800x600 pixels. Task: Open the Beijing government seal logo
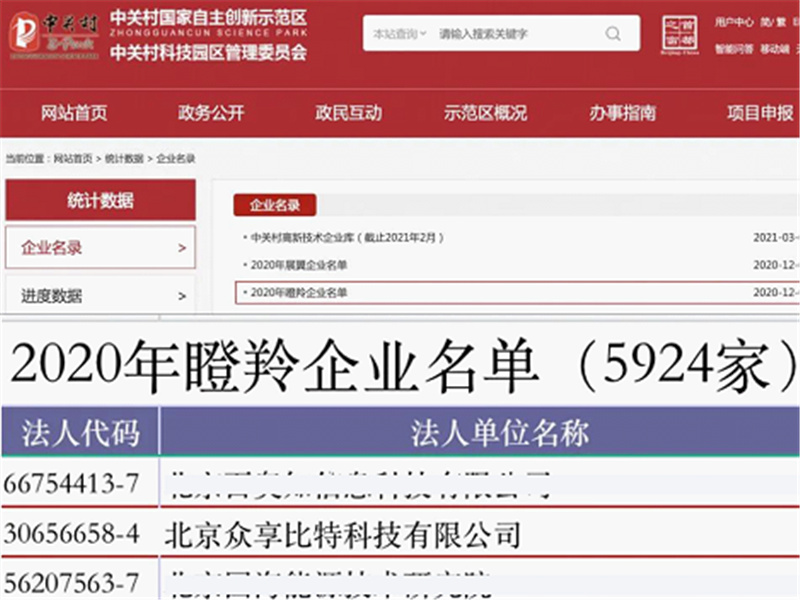680,35
